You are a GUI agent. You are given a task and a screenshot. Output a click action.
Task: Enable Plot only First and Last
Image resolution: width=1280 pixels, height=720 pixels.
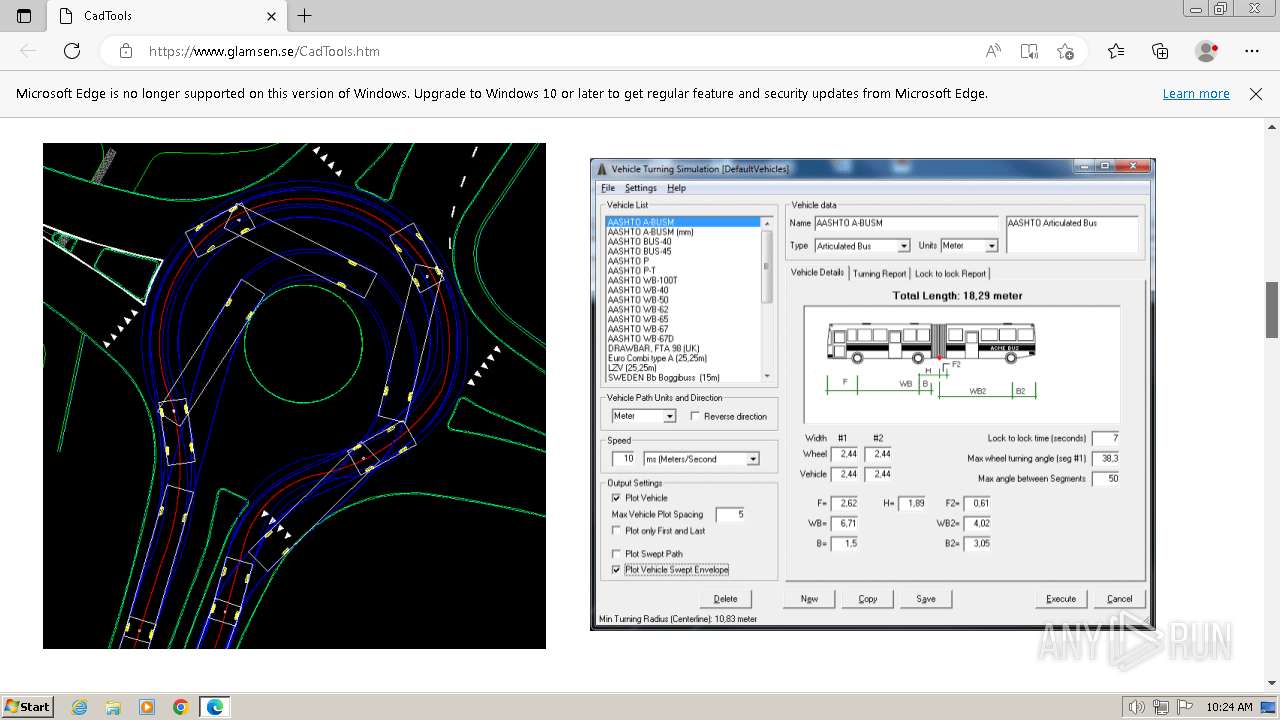point(616,531)
